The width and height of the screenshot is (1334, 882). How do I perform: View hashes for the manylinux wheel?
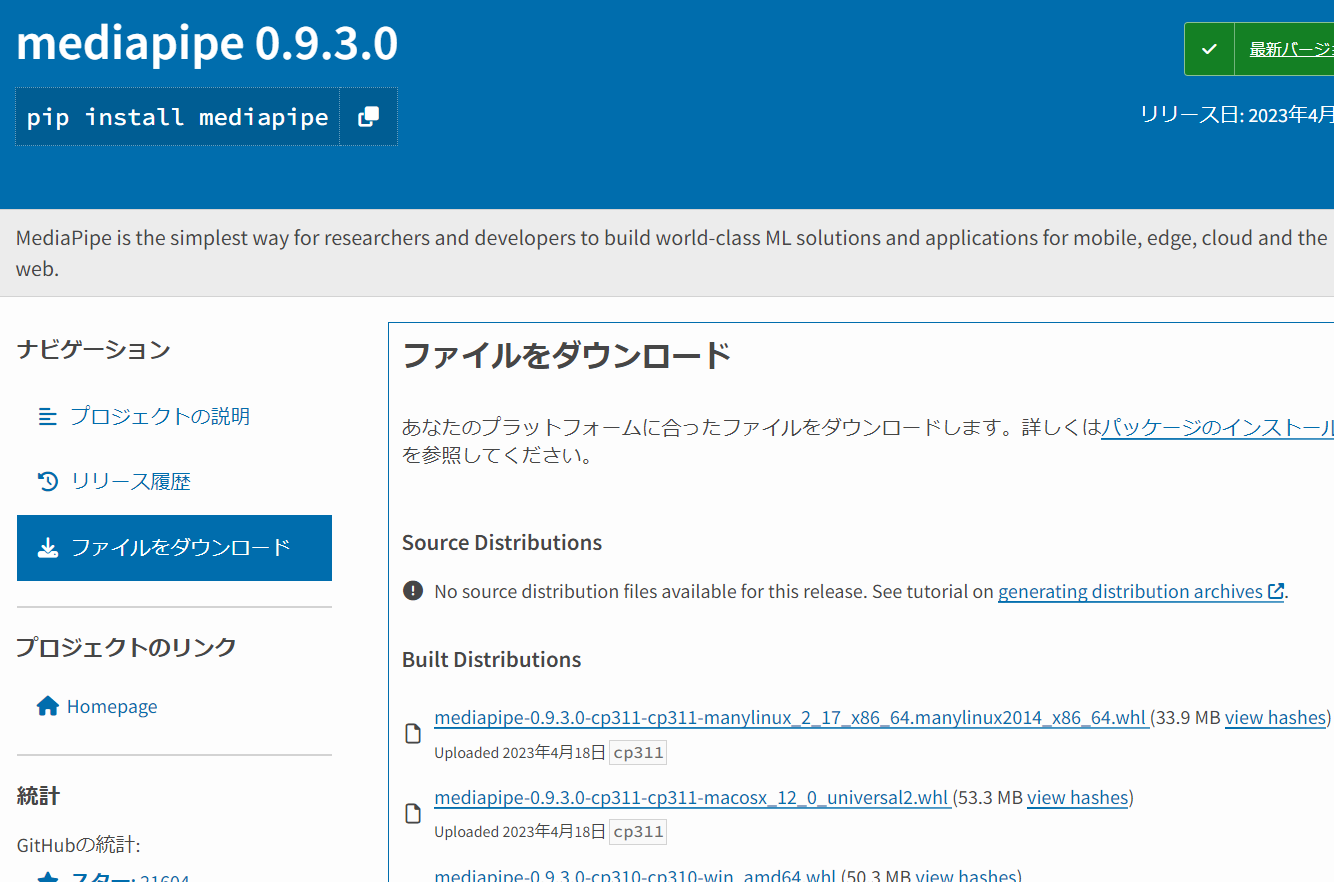point(1275,718)
